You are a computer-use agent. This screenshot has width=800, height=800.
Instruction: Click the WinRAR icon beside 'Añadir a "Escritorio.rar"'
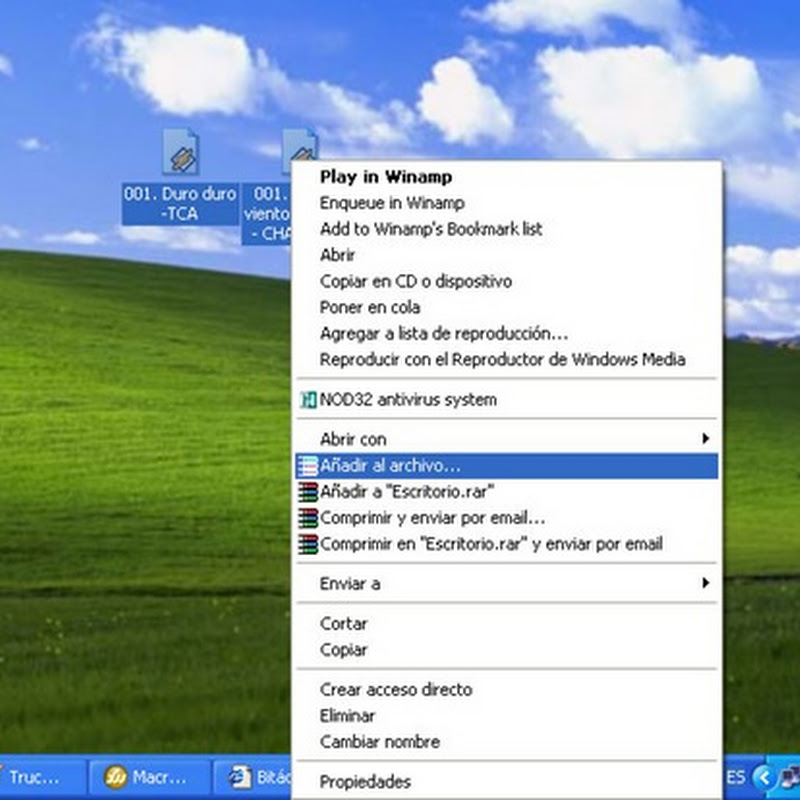(x=308, y=492)
